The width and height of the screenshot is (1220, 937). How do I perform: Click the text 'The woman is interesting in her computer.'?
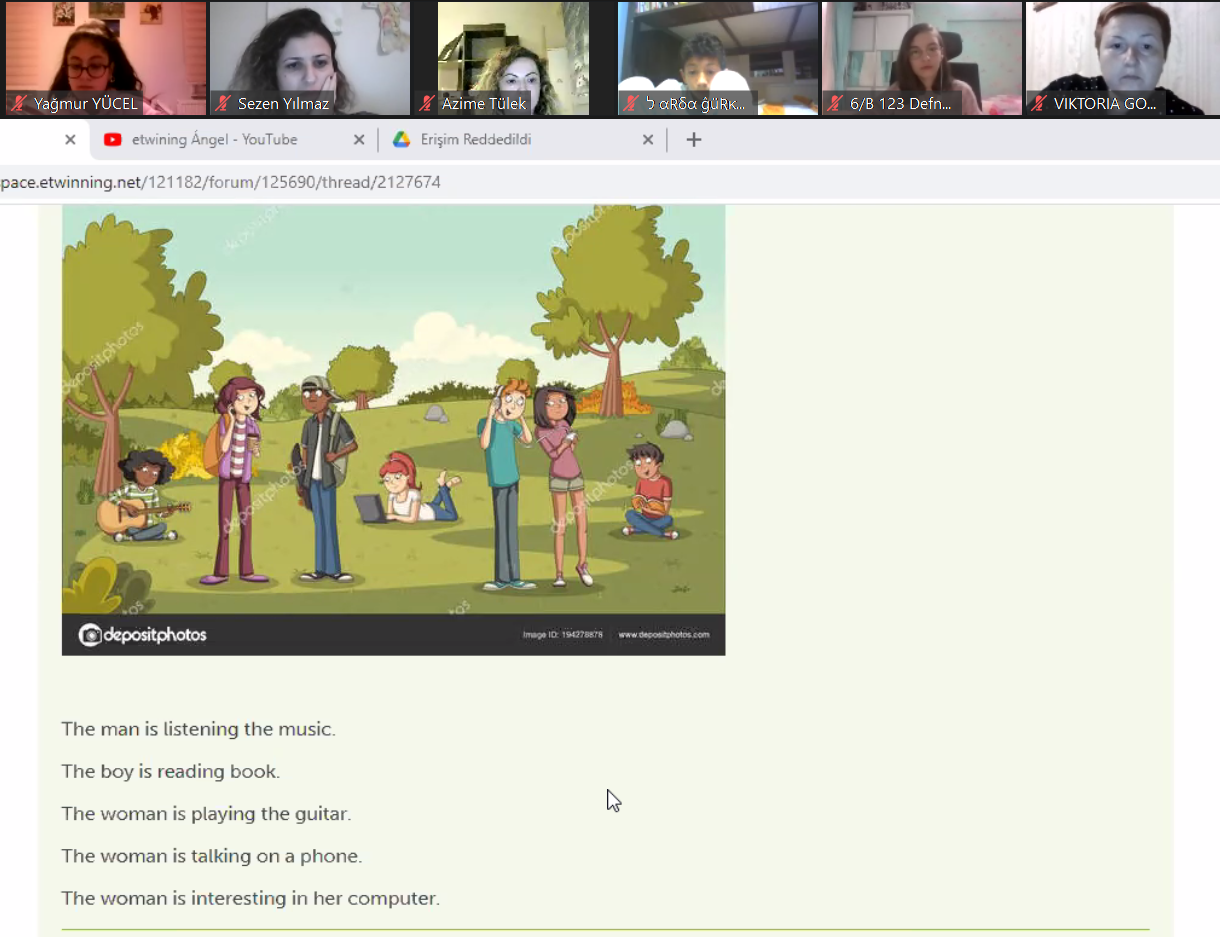(x=250, y=898)
